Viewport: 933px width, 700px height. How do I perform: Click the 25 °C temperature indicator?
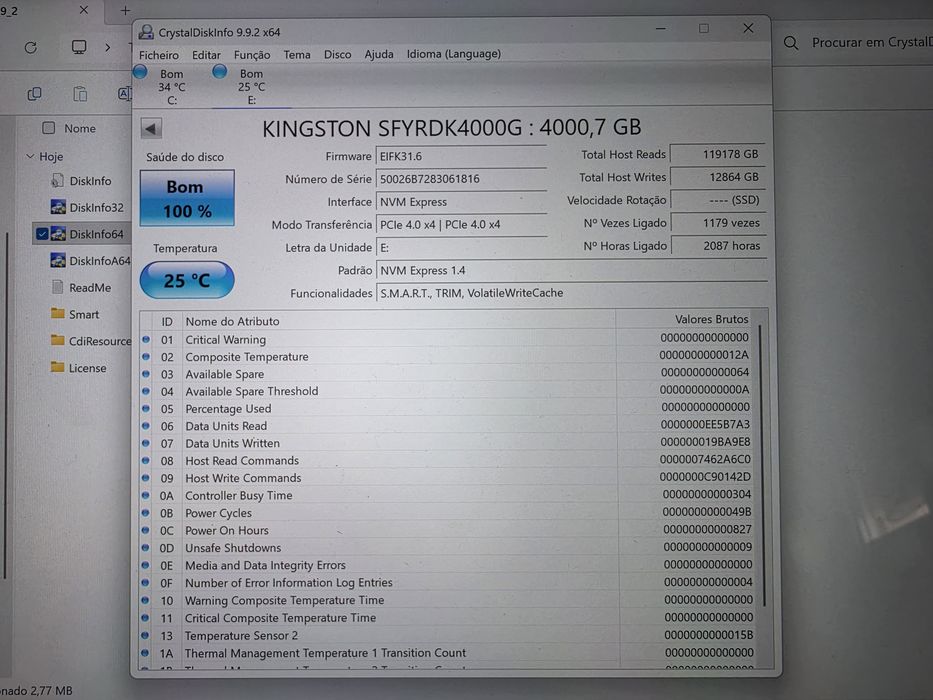pos(187,280)
